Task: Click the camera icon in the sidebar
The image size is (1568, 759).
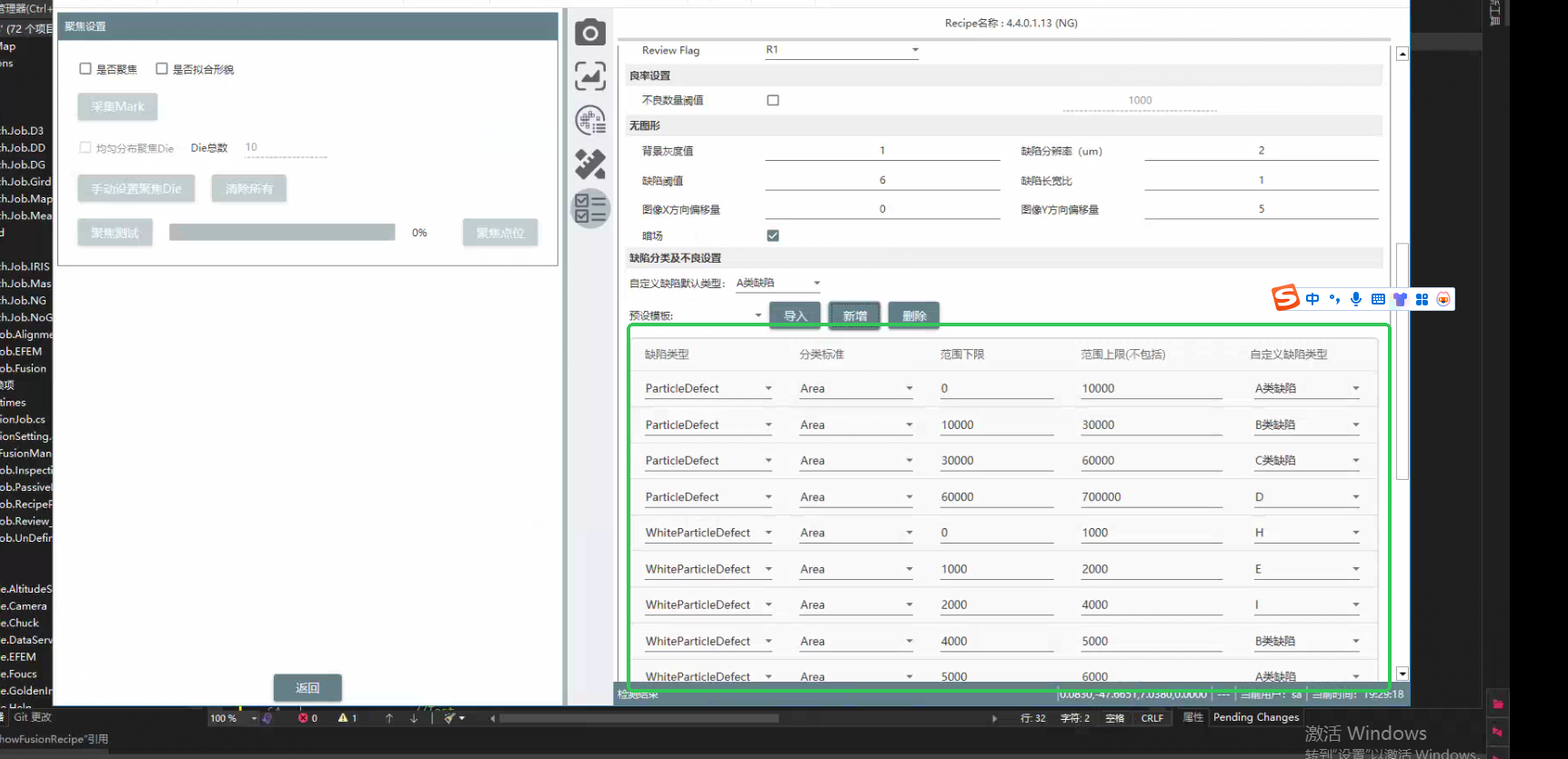Action: 590,33
